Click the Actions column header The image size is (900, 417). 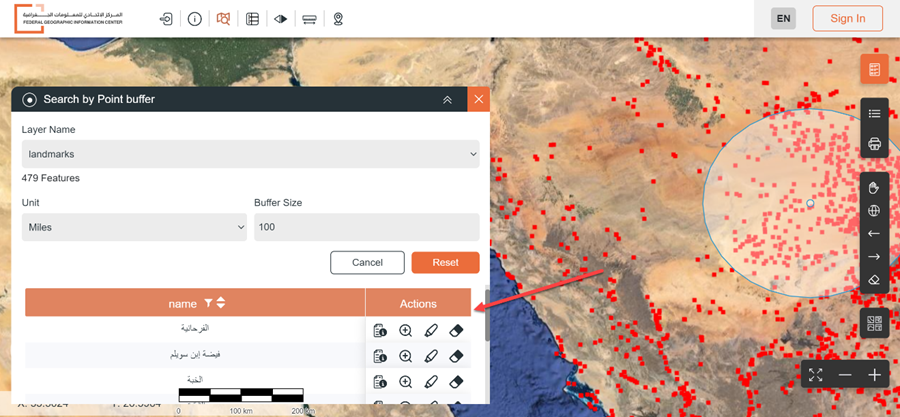[x=418, y=303]
